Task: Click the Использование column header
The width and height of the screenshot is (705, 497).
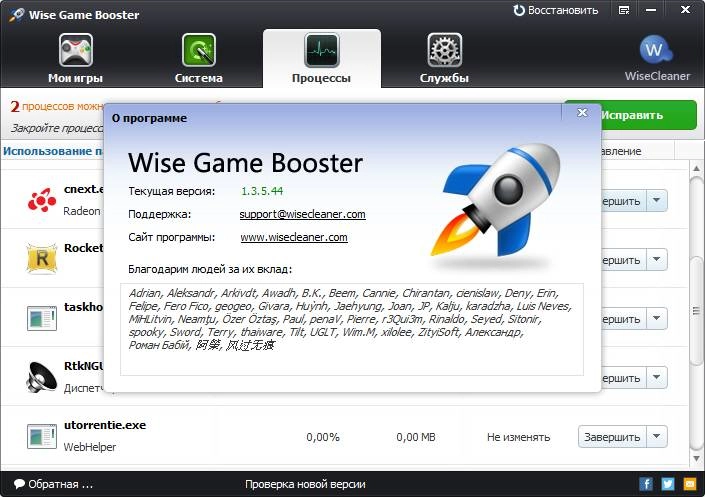Action: [53, 151]
